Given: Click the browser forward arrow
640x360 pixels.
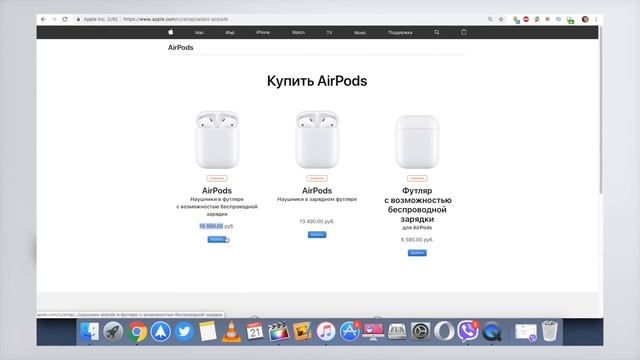Looking at the screenshot, I should click(x=54, y=19).
